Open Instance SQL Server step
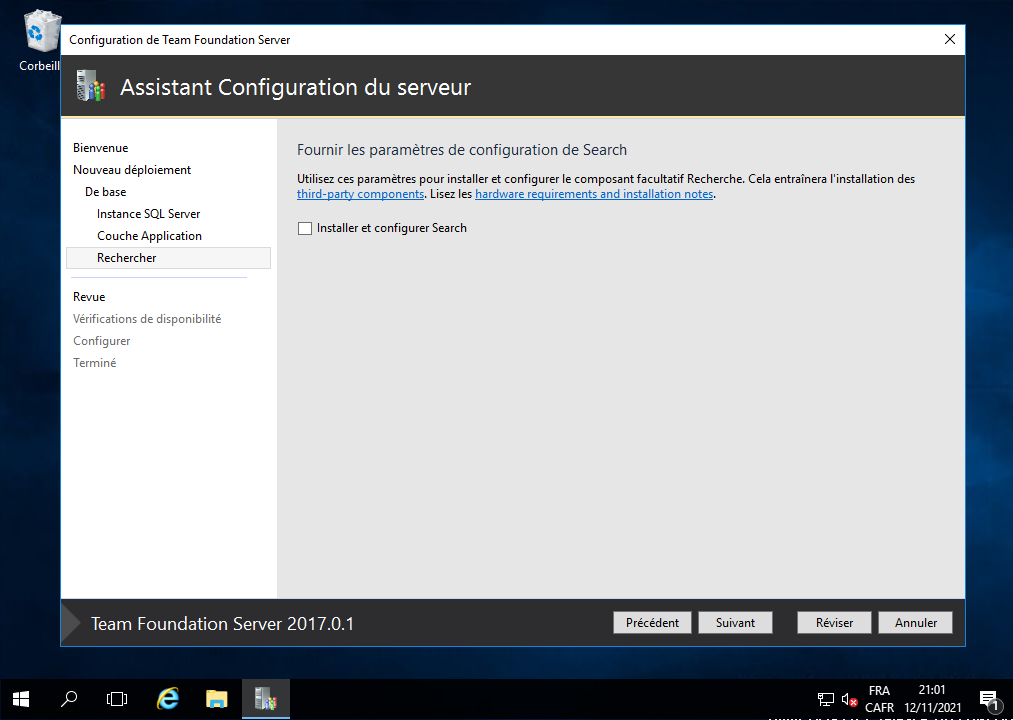This screenshot has width=1013, height=720. 148,214
